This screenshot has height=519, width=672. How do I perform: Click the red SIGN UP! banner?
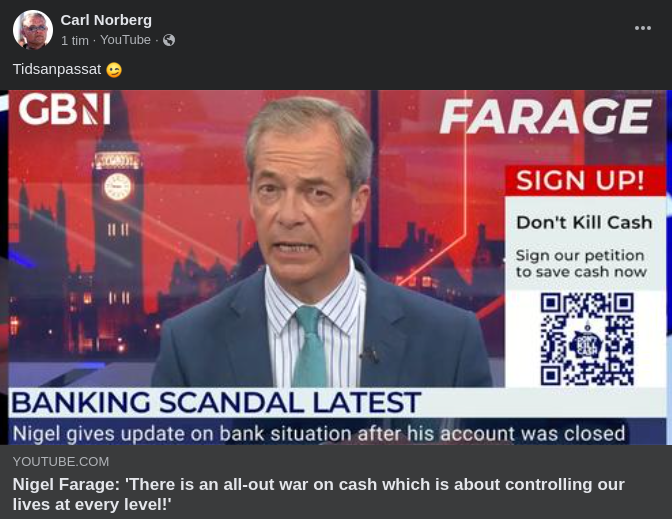586,181
